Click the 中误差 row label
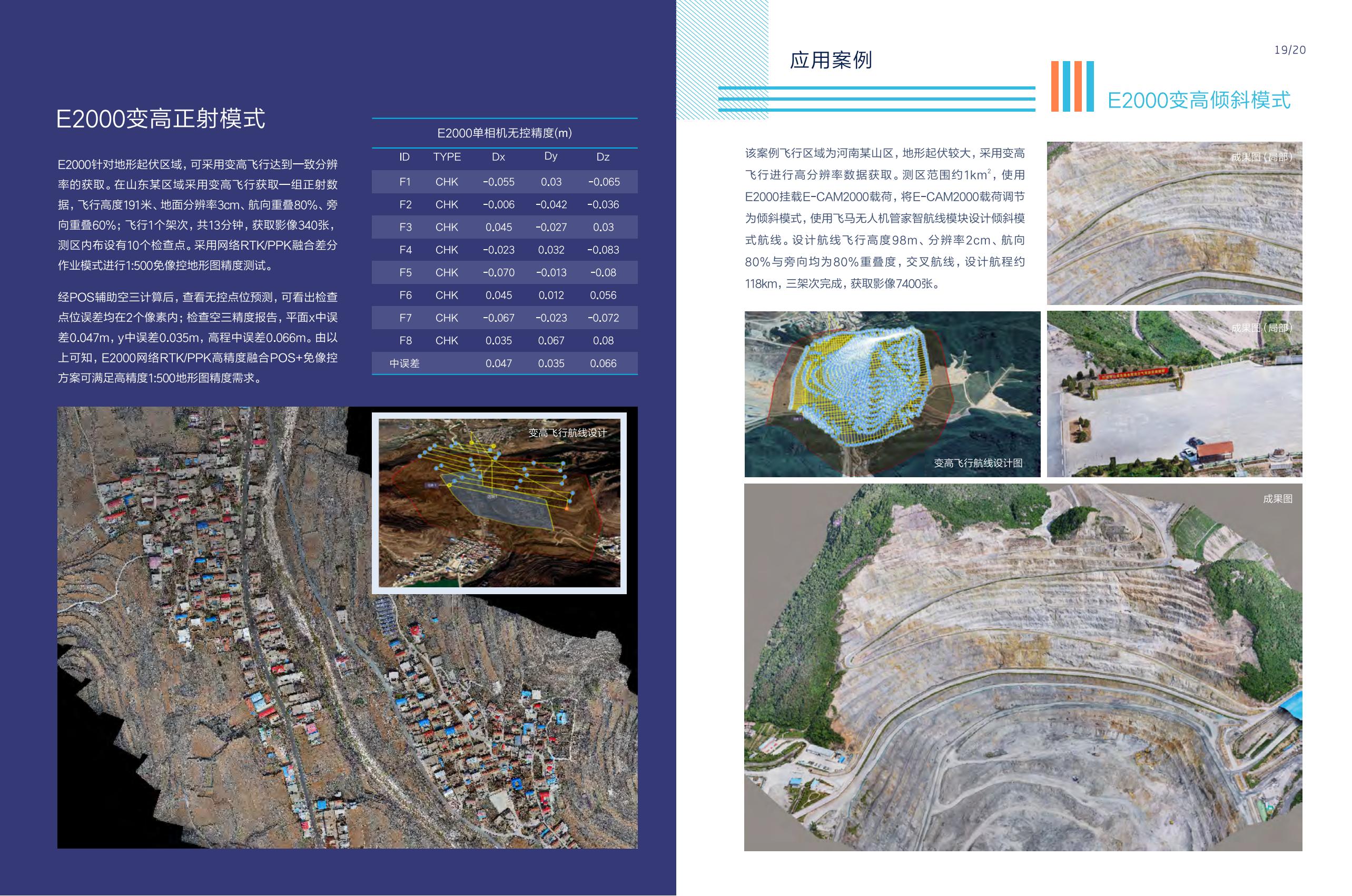1352x896 pixels. coord(404,363)
